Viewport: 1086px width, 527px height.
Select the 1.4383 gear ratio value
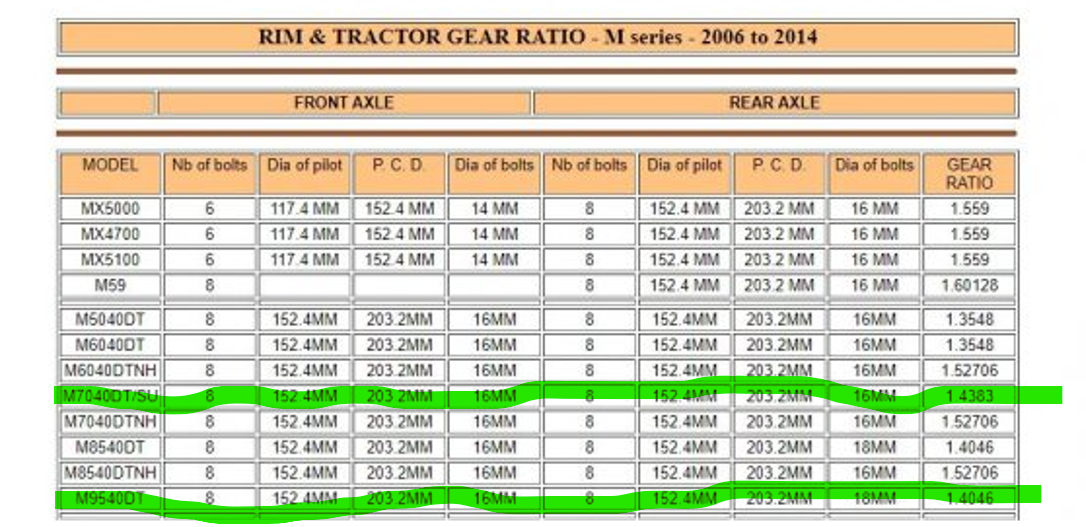tap(968, 396)
